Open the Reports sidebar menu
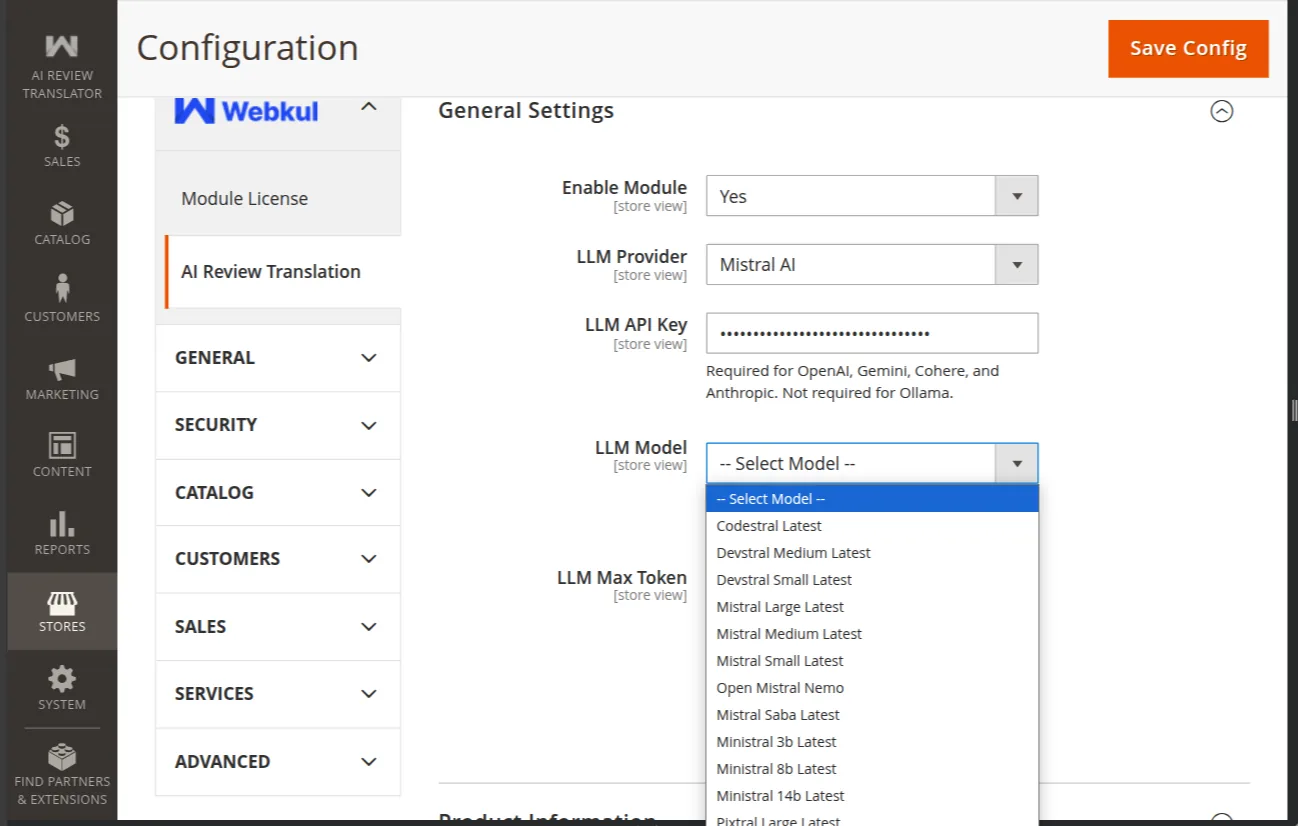This screenshot has width=1298, height=826. [x=62, y=533]
